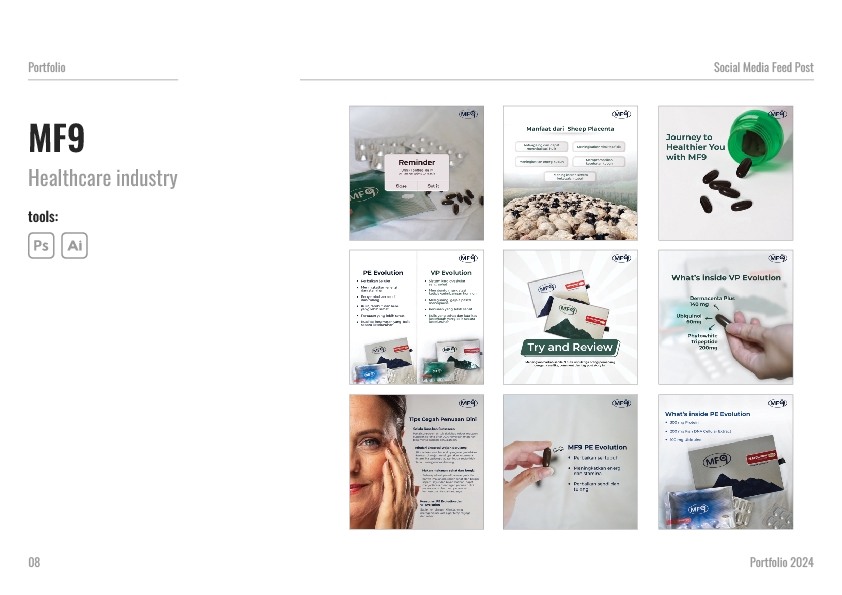Open the PE Evolution vs VP Evolution post

click(417, 317)
